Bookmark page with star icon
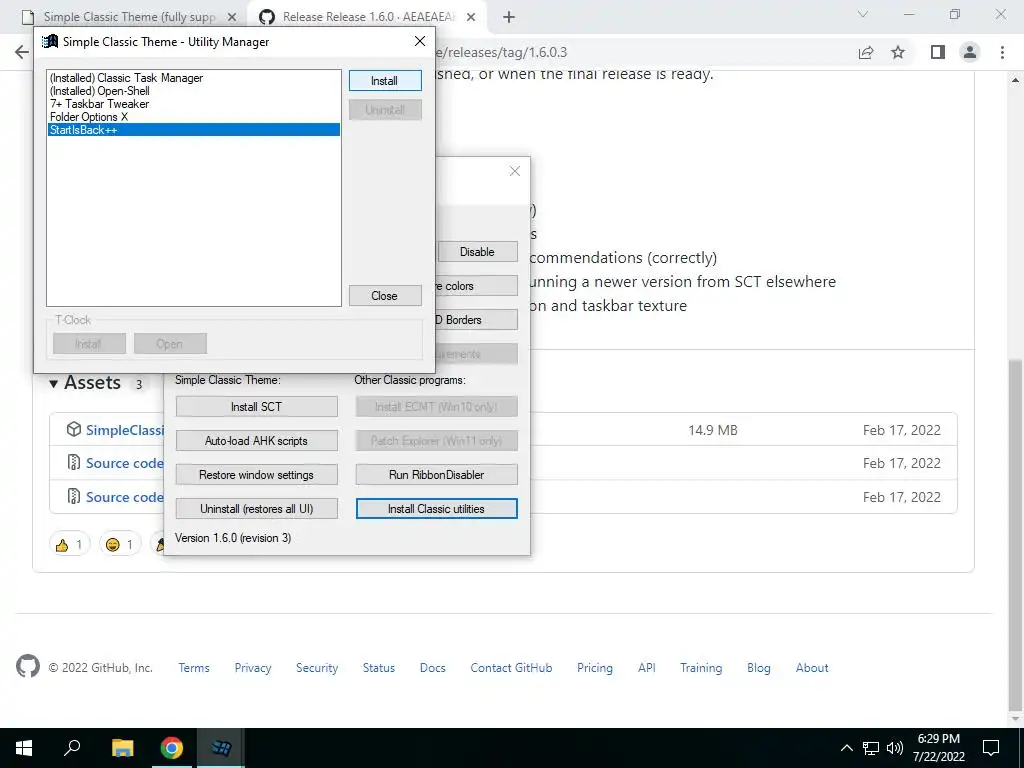Viewport: 1024px width, 768px height. pyautogui.click(x=898, y=52)
